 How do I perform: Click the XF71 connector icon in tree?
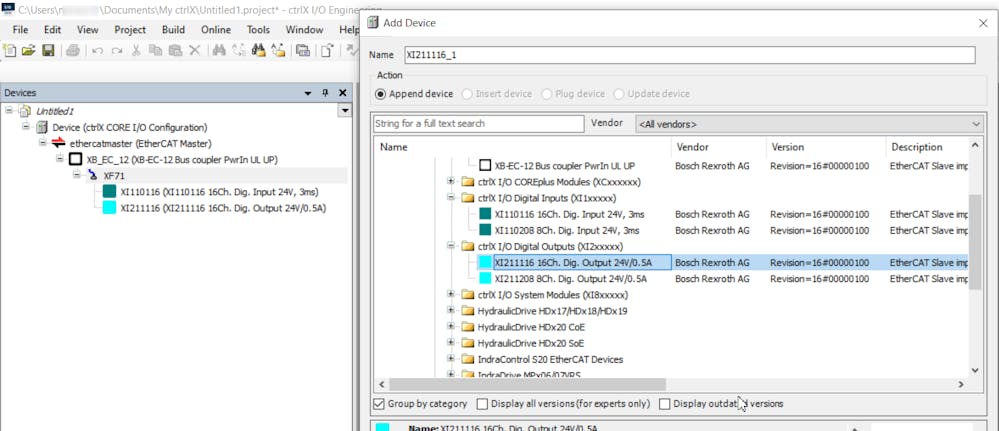93,176
